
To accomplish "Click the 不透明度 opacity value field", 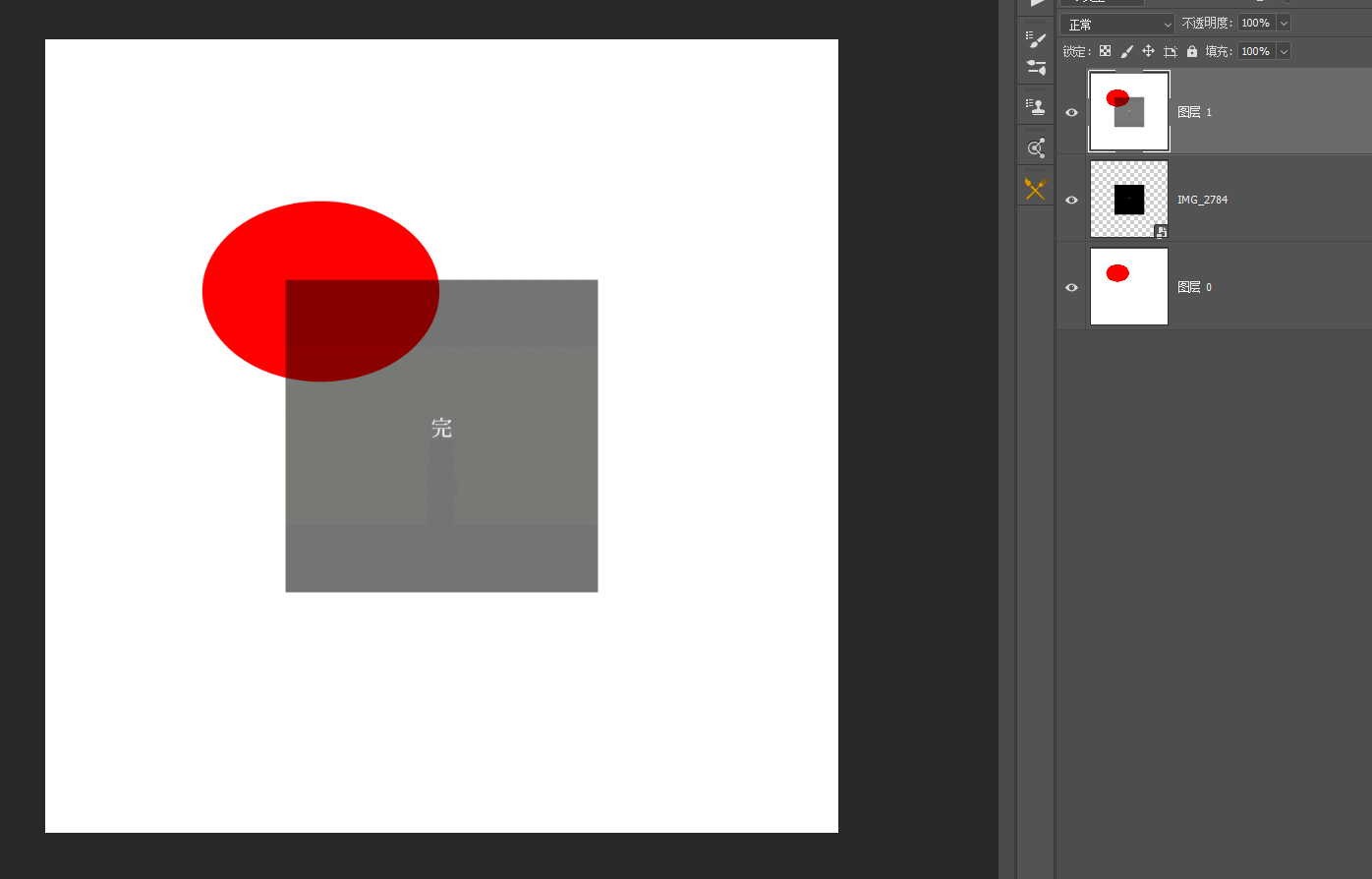I will 1256,23.
